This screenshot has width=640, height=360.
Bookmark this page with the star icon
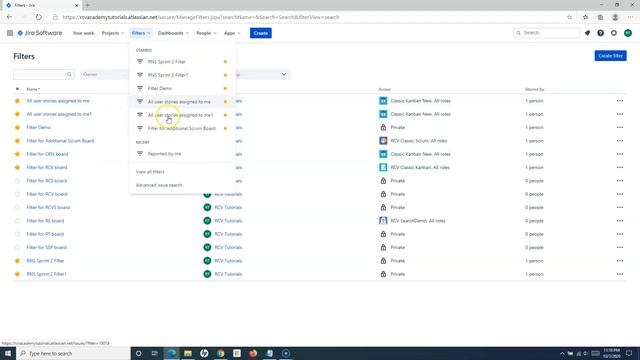coord(569,17)
